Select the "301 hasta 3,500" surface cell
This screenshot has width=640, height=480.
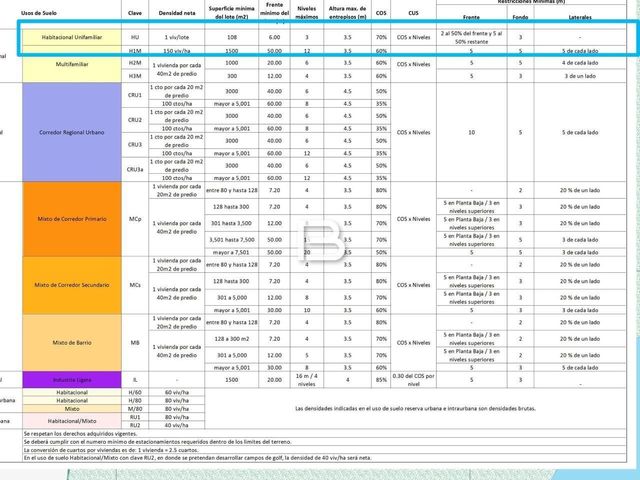(231, 223)
